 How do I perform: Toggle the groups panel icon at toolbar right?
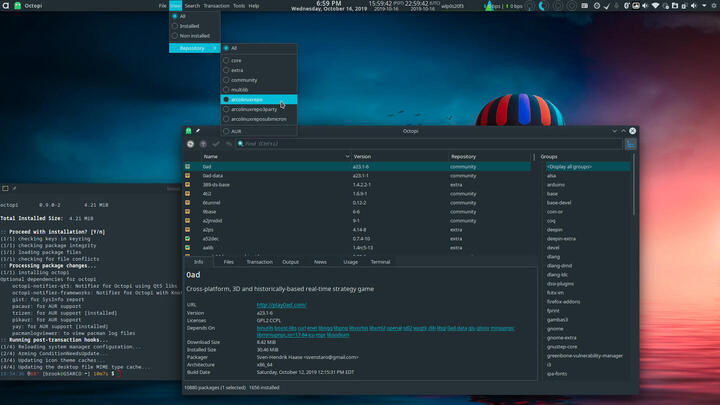[x=630, y=144]
